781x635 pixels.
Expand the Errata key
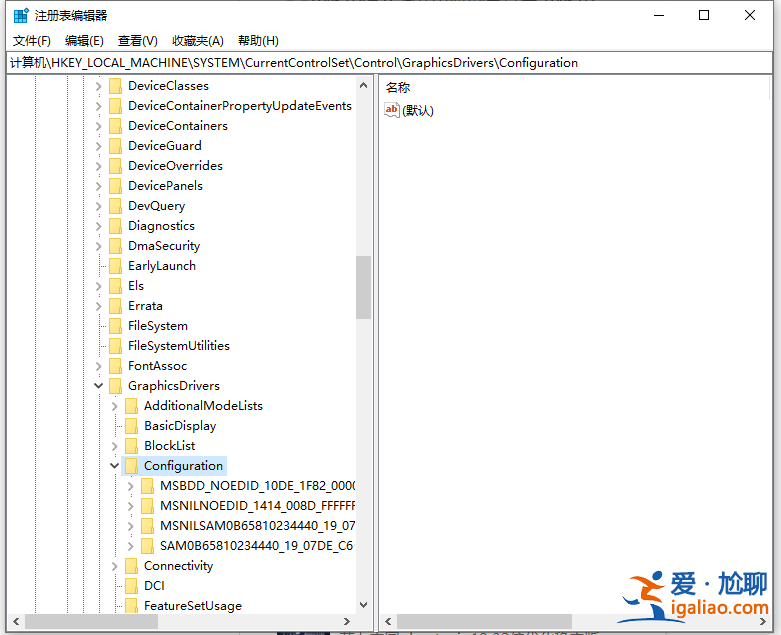[x=99, y=306]
